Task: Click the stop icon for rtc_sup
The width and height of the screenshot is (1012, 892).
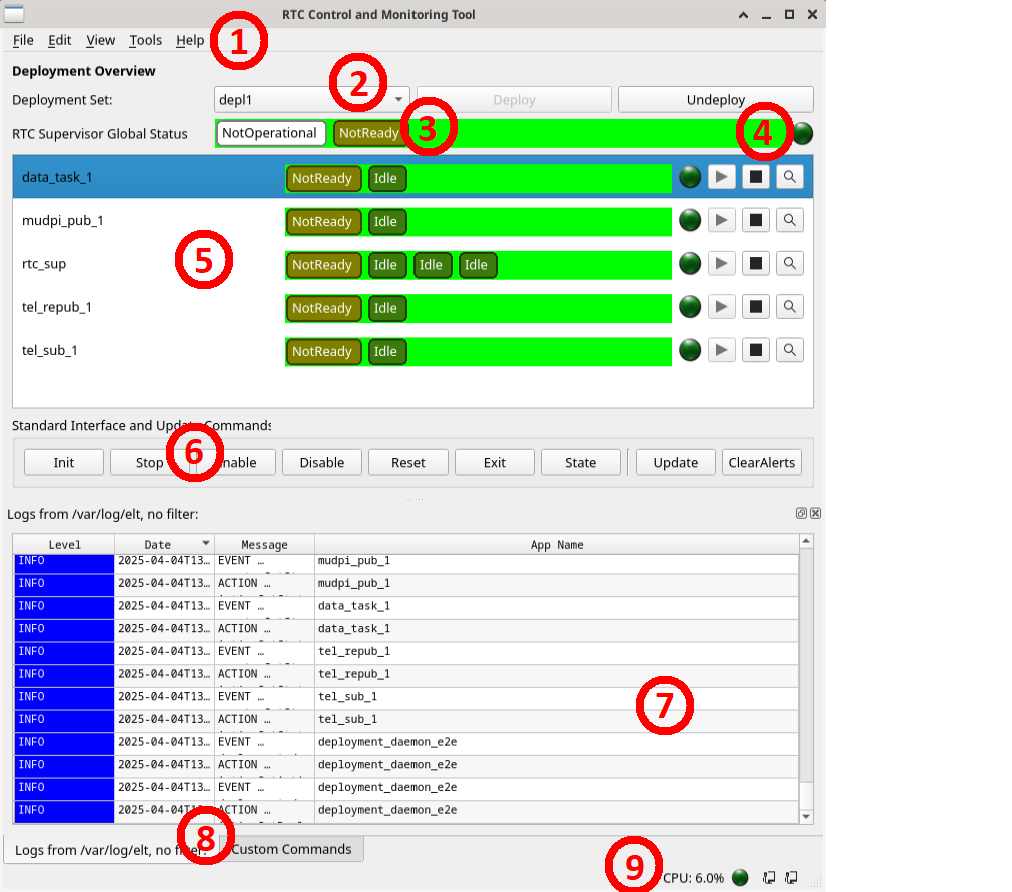Action: click(x=755, y=264)
